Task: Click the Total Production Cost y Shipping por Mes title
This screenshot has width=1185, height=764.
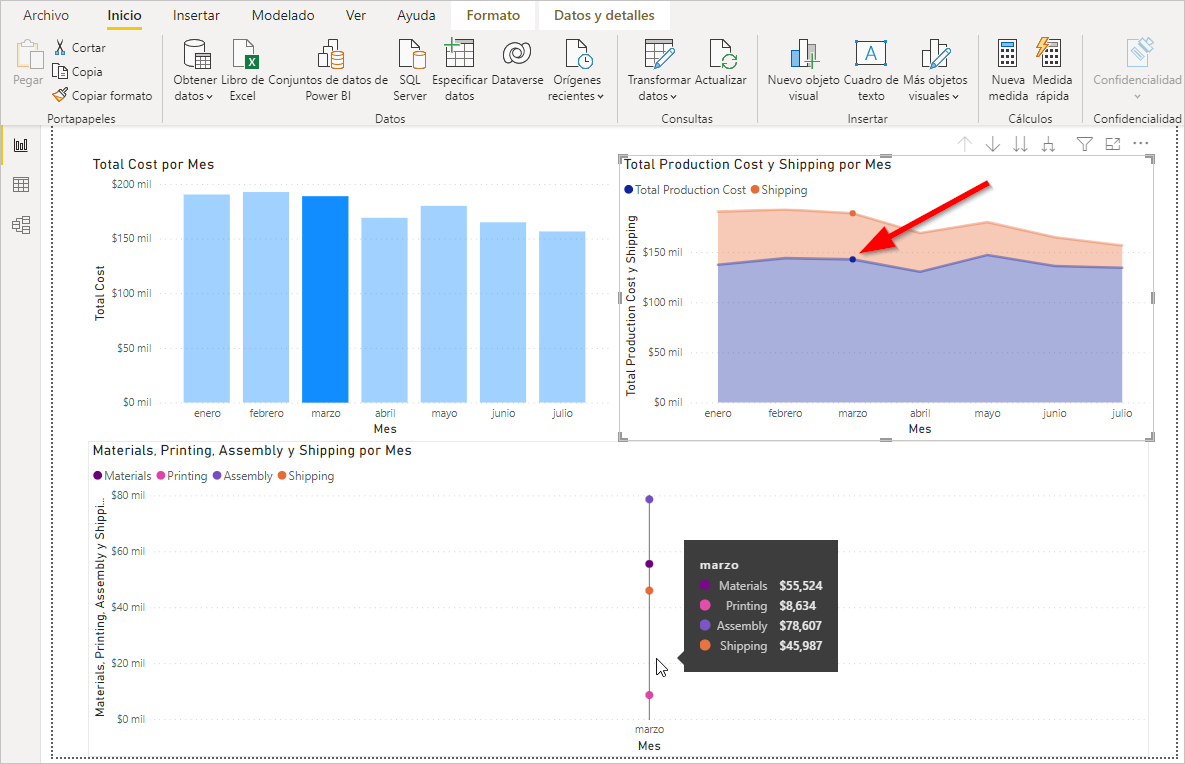Action: [757, 164]
